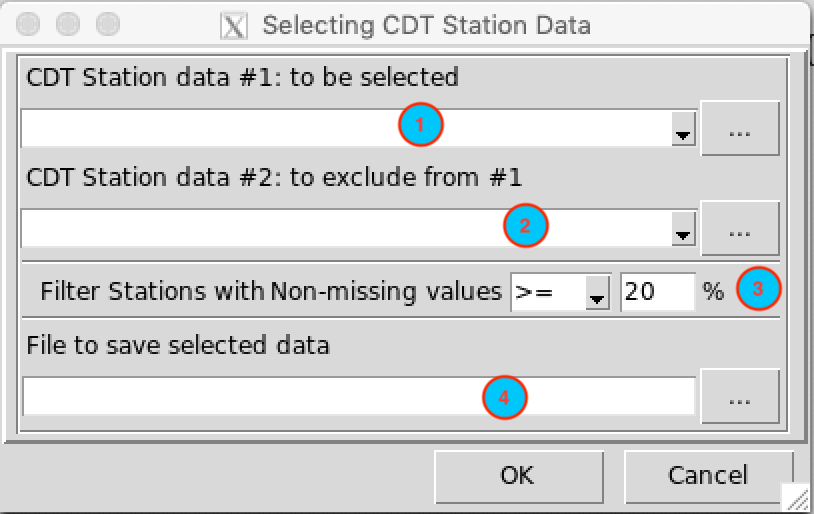
Task: Close the window using the leftmost title bar button
Action: click(28, 24)
